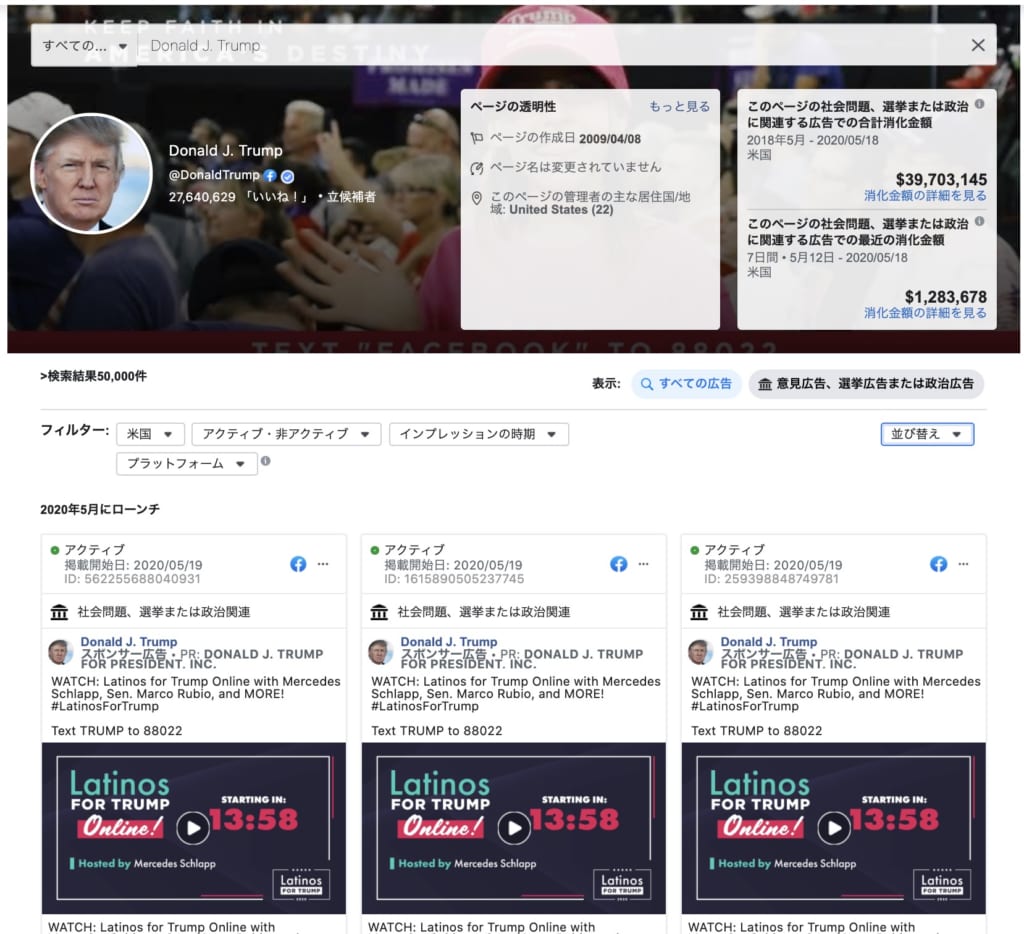Select the 'すべての広告' view toggle

click(686, 384)
